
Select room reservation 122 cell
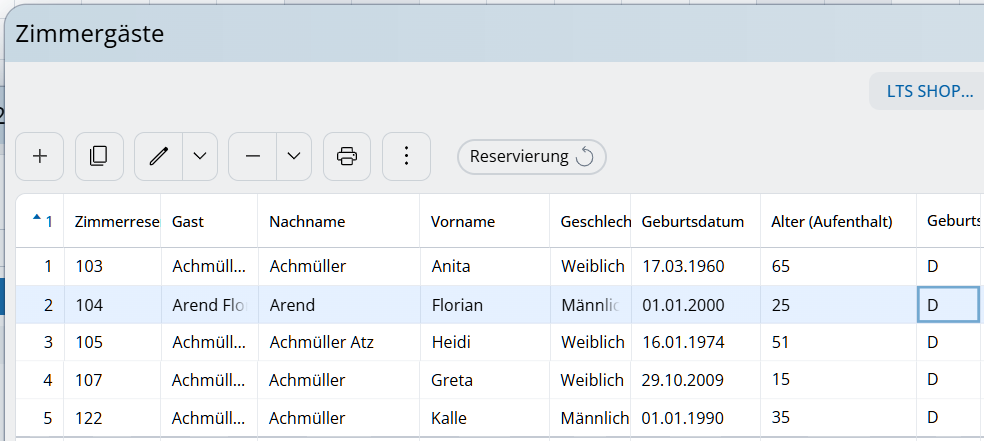coord(89,419)
